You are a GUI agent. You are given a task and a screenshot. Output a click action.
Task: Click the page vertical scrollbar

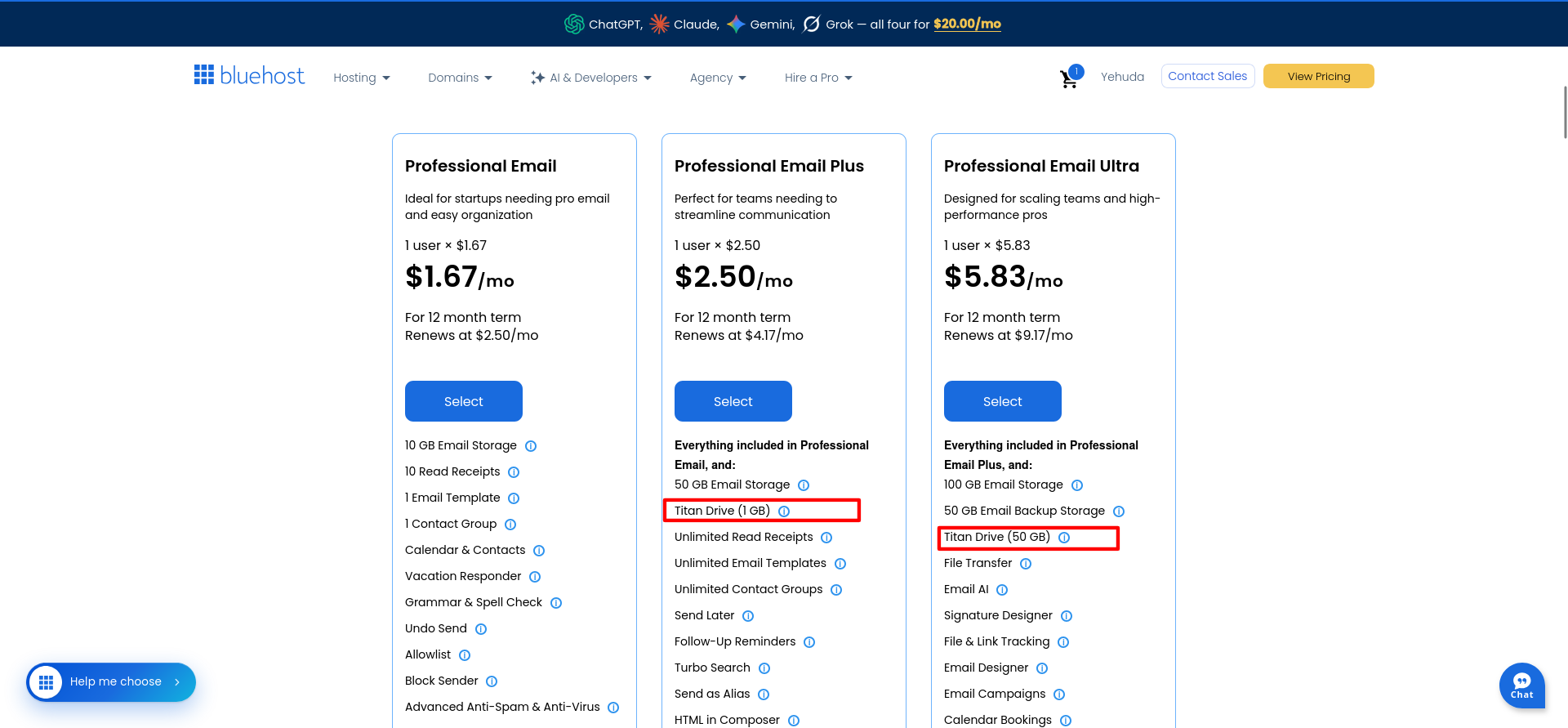point(1564,113)
